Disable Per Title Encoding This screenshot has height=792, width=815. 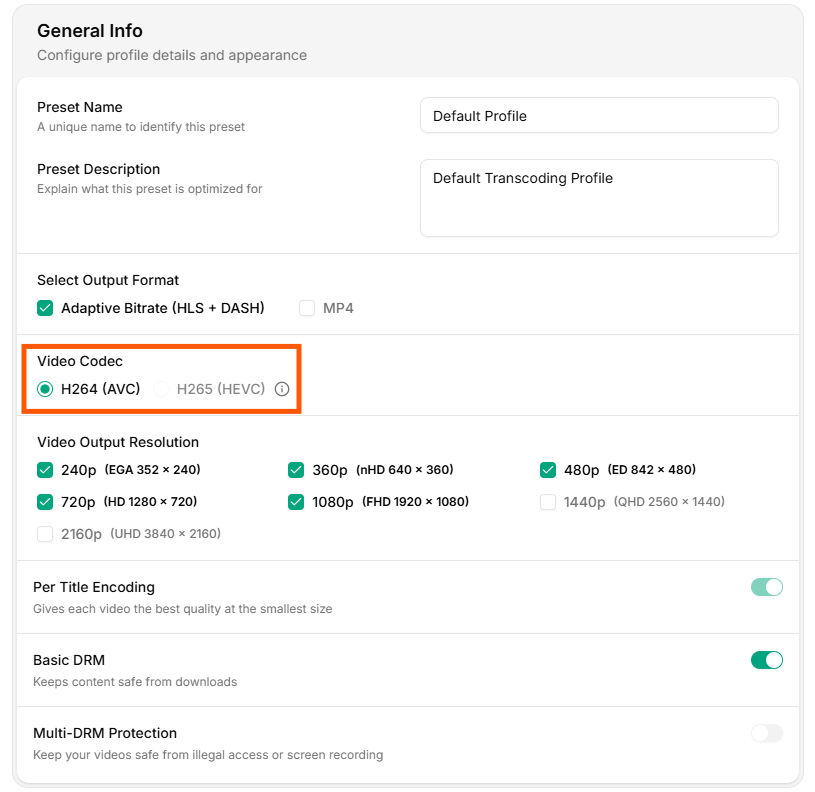tap(766, 587)
